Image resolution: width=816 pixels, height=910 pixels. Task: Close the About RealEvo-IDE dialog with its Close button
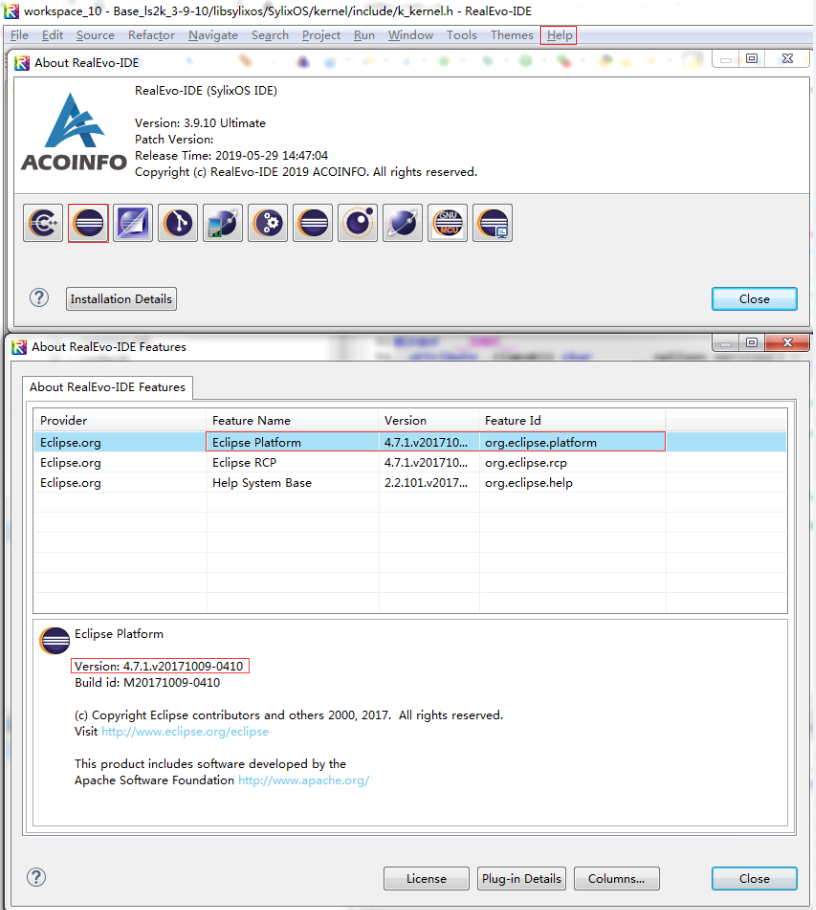754,299
